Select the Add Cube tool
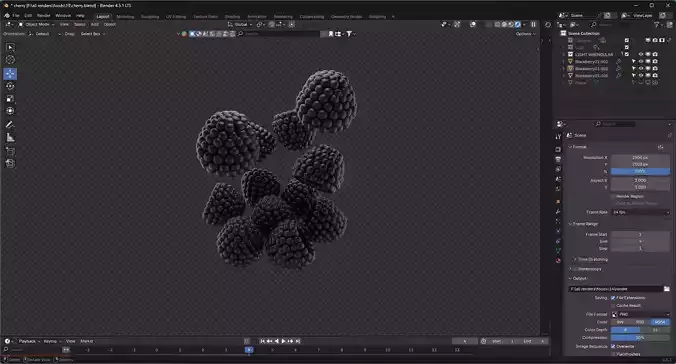676x364 pixels. click(x=10, y=151)
